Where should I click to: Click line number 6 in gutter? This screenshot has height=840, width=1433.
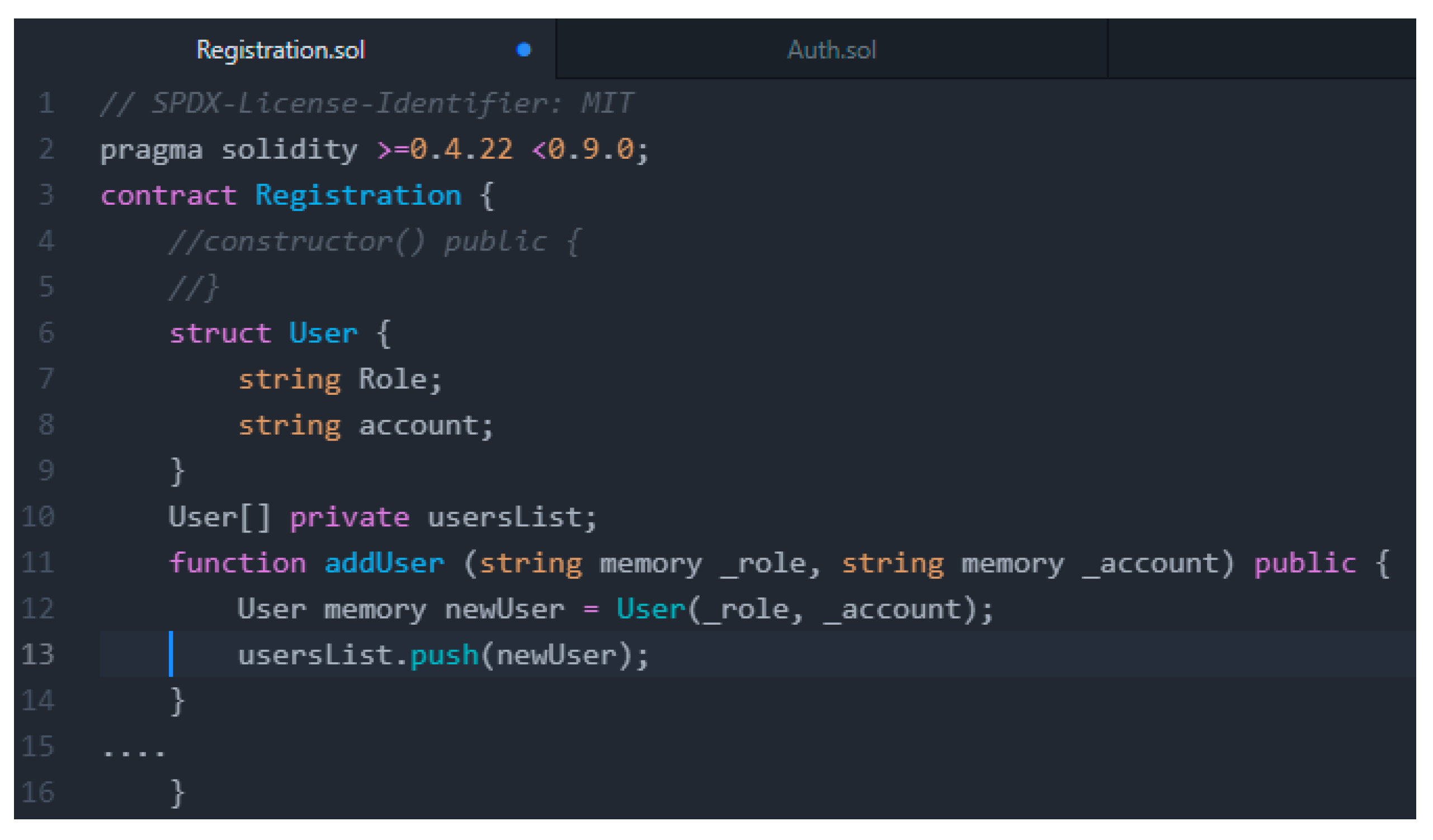(46, 333)
